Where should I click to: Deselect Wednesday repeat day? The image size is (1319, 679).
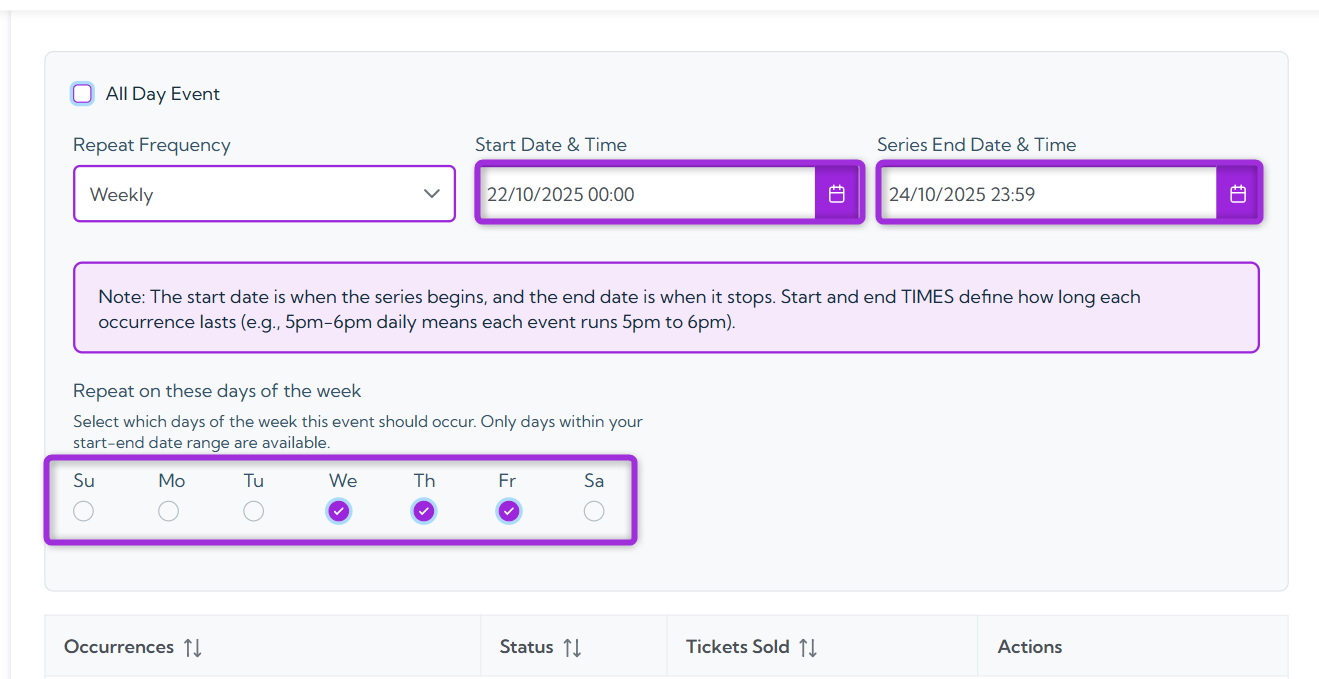point(339,511)
